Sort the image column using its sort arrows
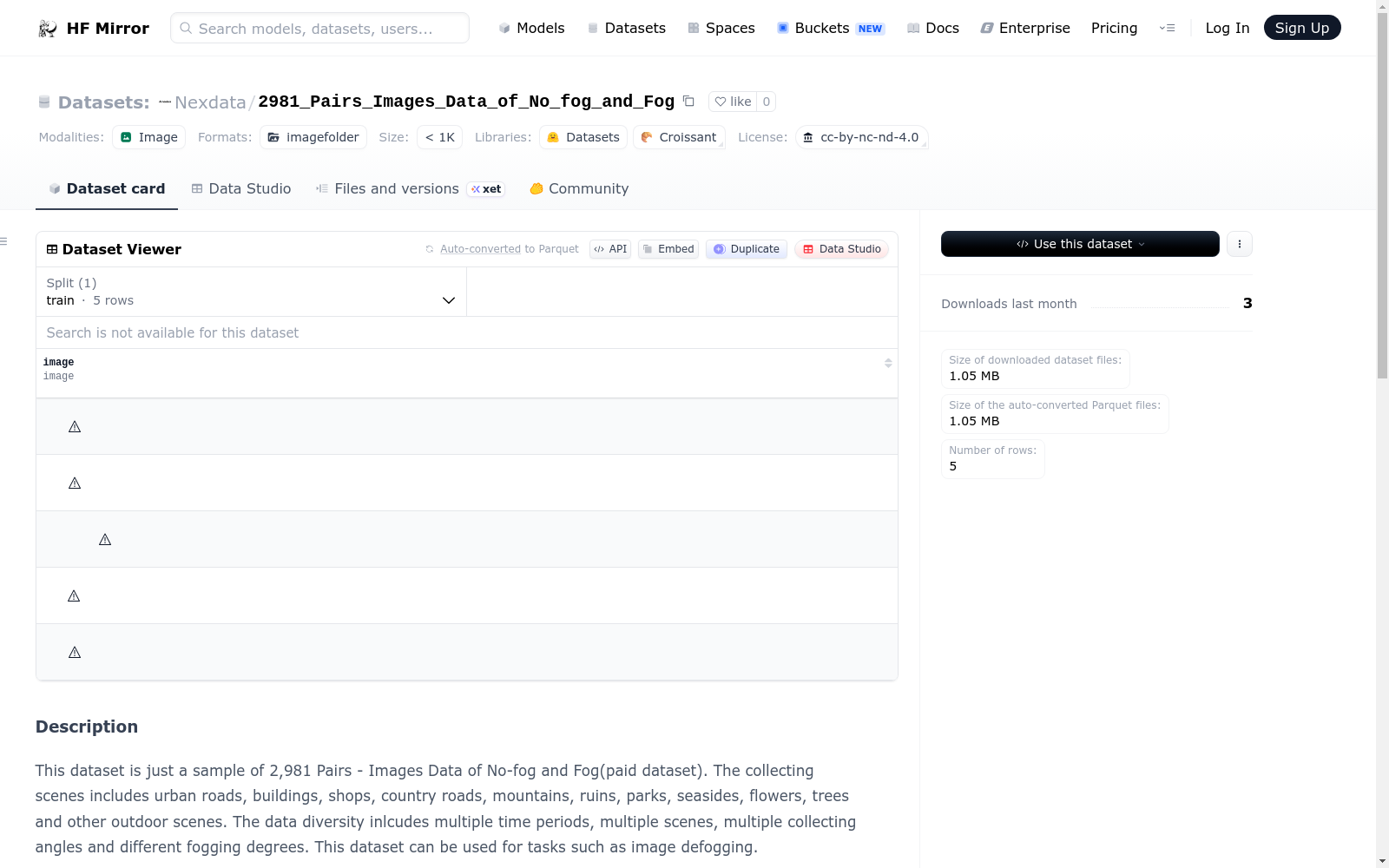Image resolution: width=1389 pixels, height=868 pixels. pos(888,363)
